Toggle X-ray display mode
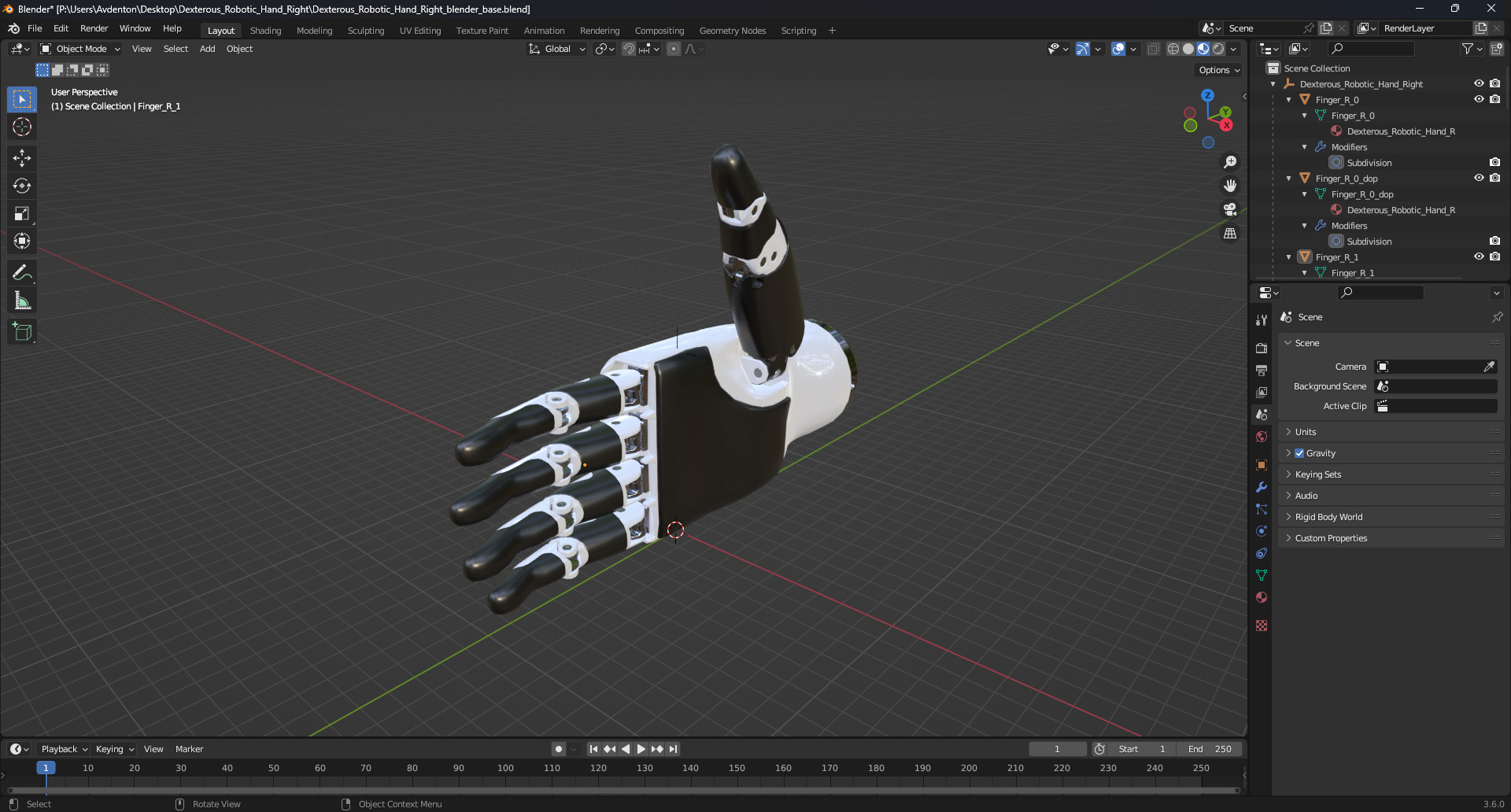This screenshot has width=1511, height=812. [1153, 49]
